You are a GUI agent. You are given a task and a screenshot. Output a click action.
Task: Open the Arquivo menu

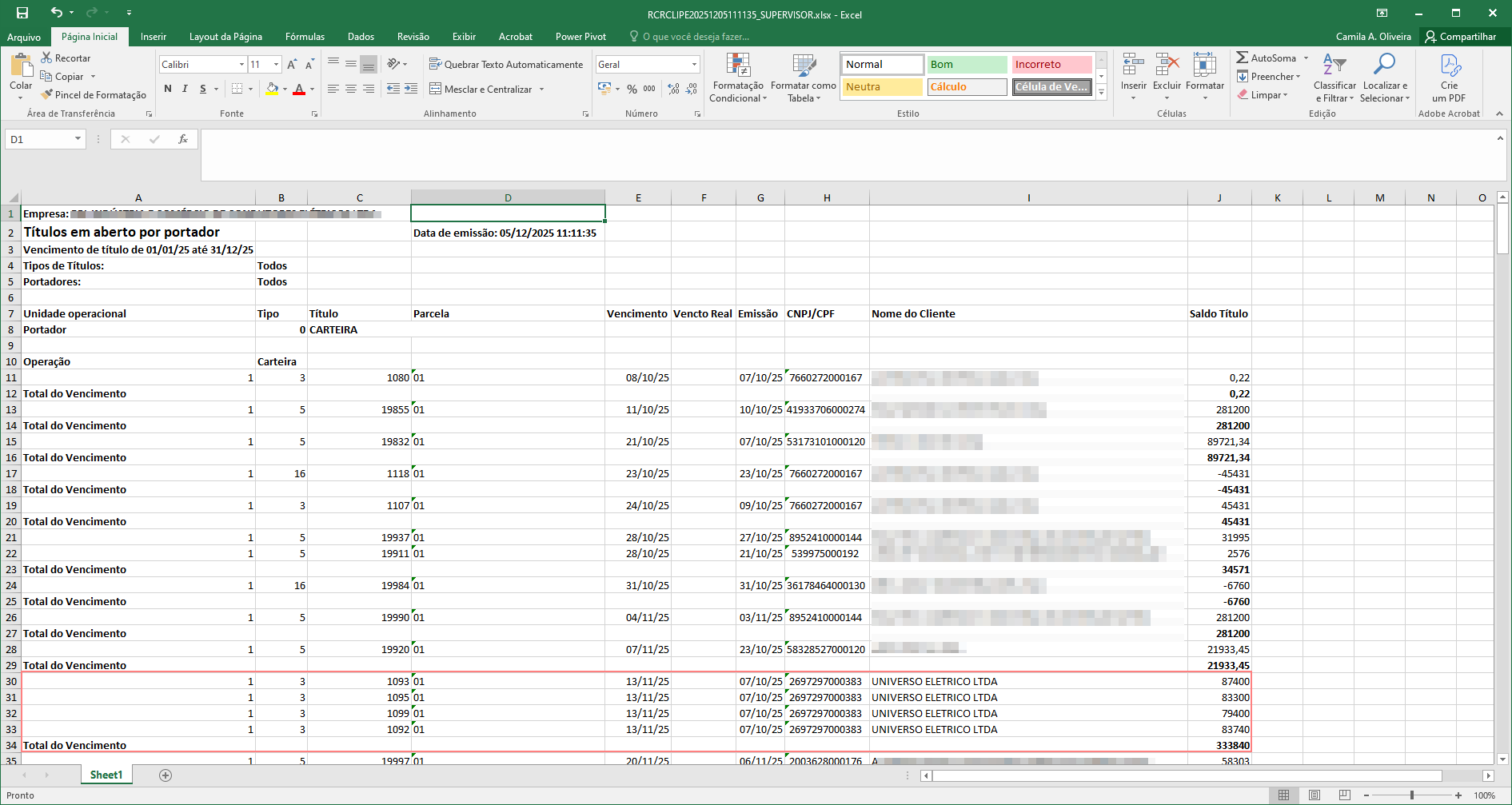coord(24,37)
